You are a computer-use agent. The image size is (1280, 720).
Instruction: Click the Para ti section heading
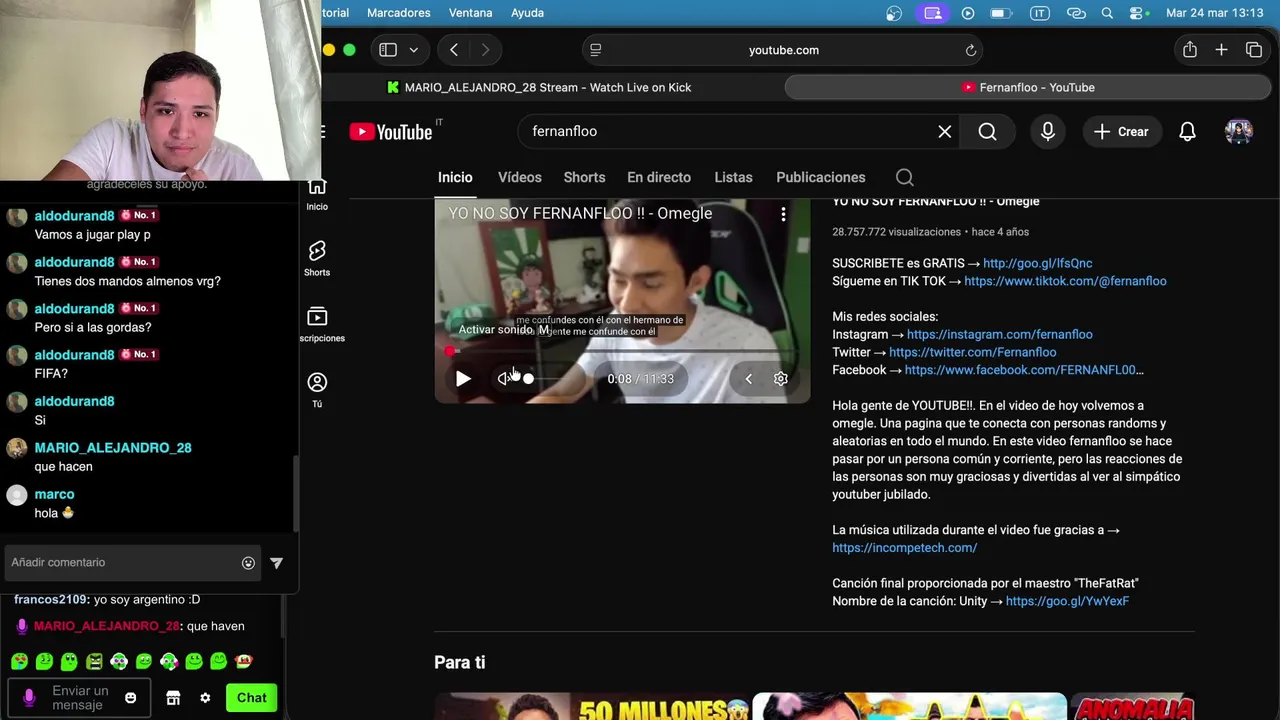click(x=459, y=662)
